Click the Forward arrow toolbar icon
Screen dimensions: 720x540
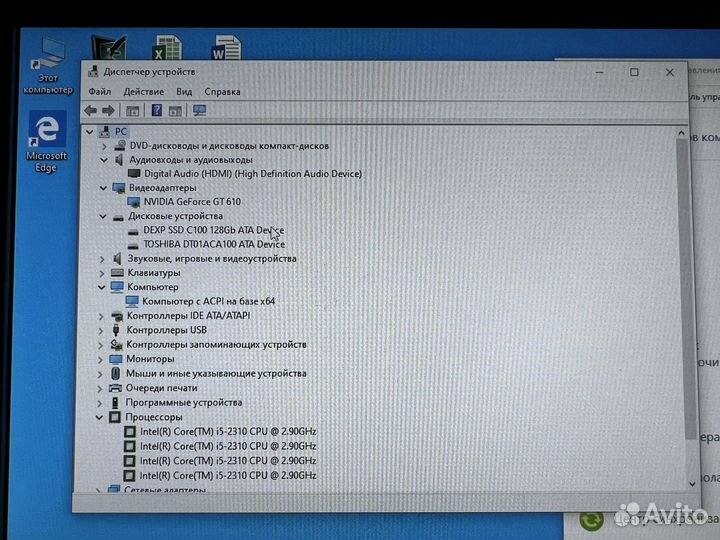coord(108,110)
